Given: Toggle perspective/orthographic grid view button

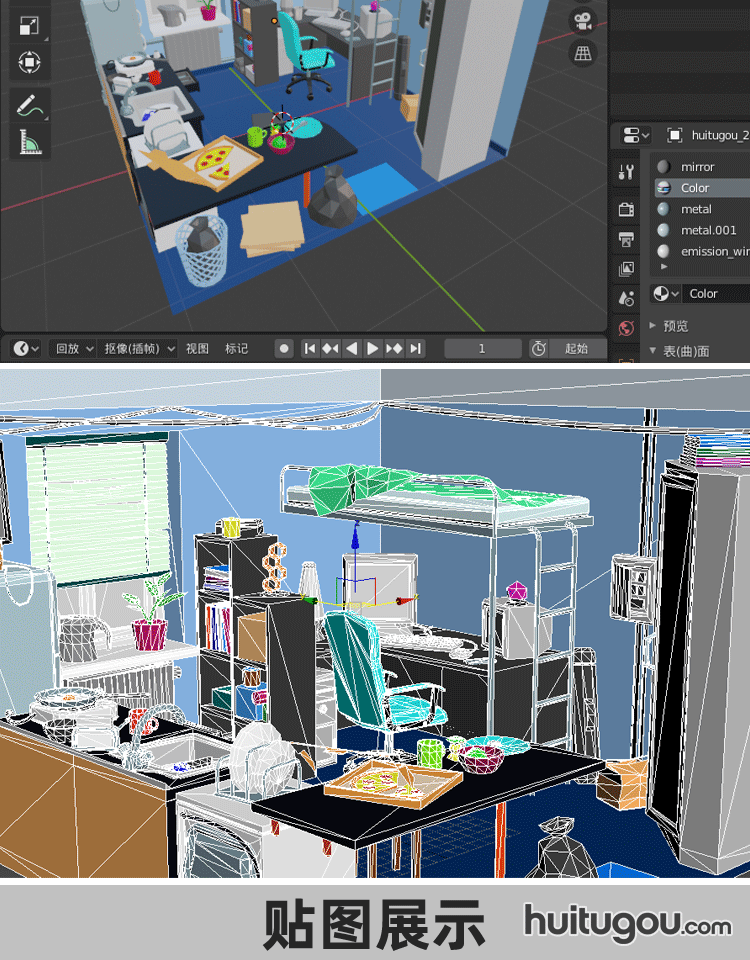Looking at the screenshot, I should tap(582, 53).
